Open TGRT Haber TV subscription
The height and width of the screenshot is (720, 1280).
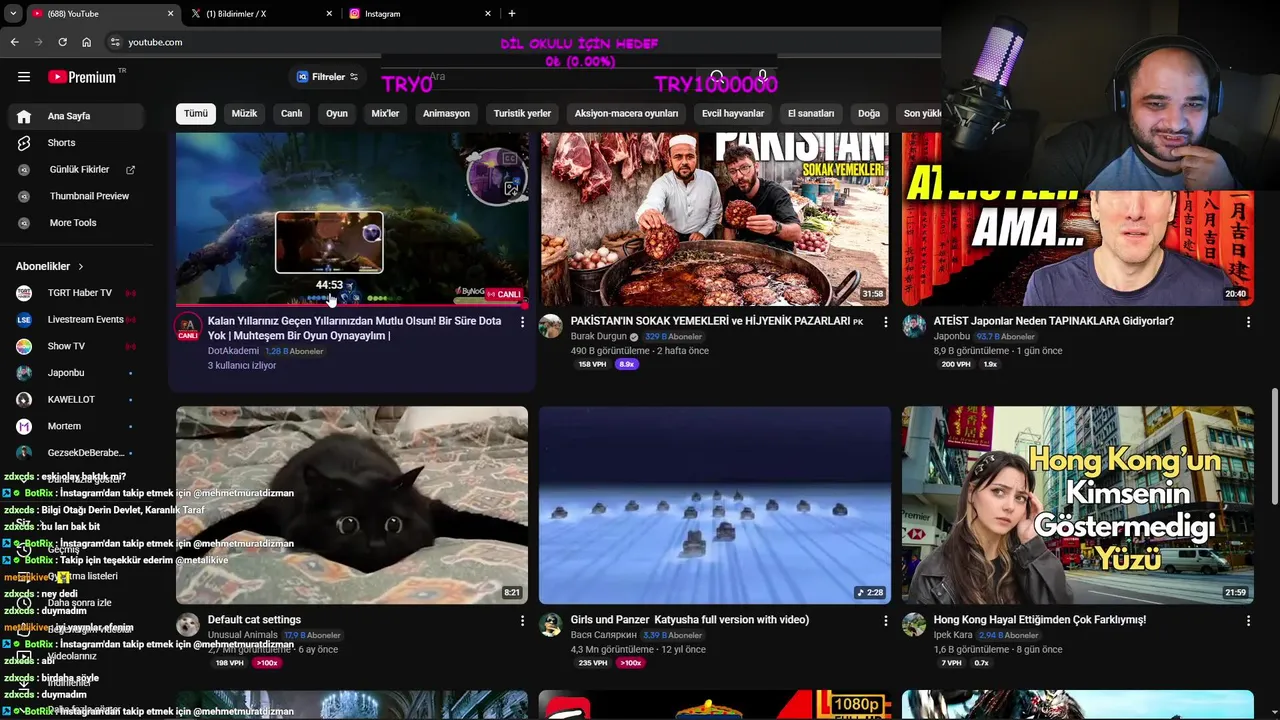78,293
